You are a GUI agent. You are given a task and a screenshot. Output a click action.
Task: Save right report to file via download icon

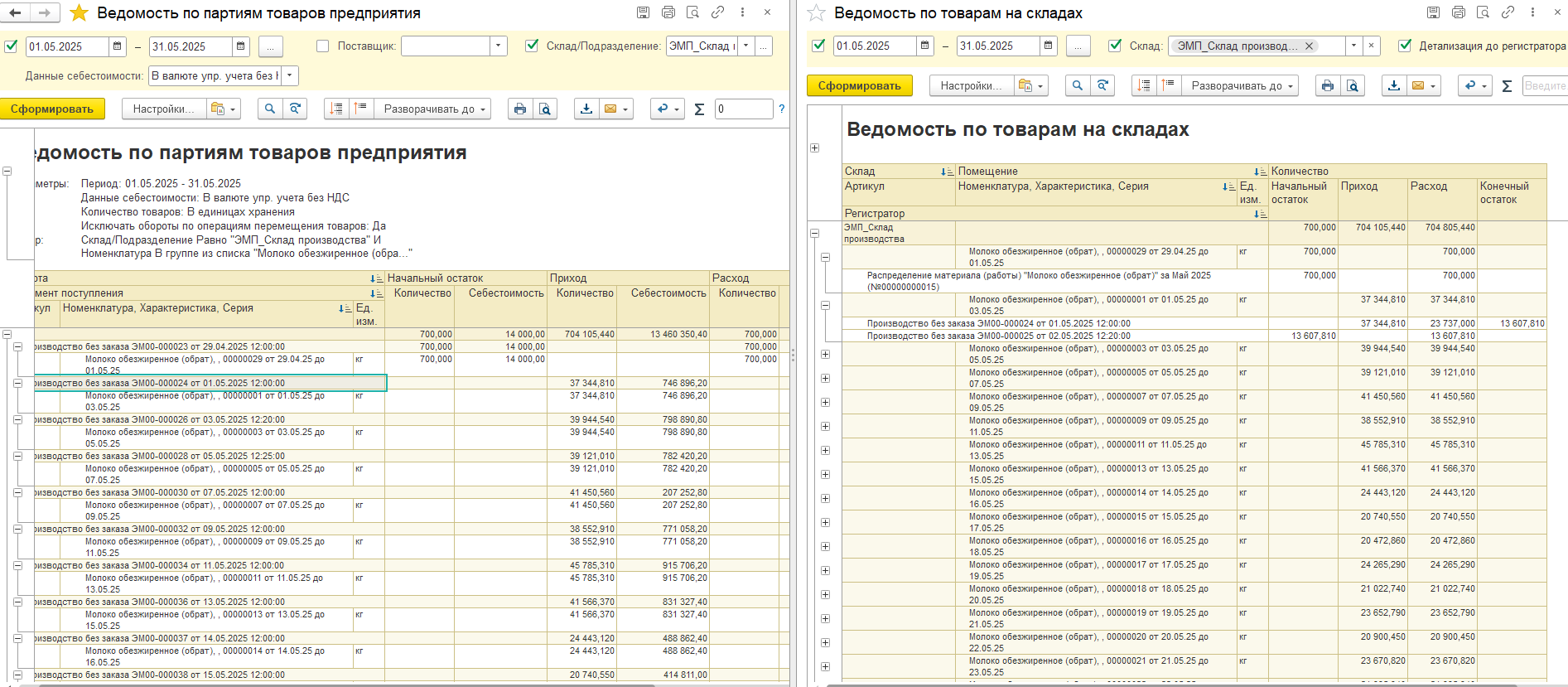coord(1394,85)
